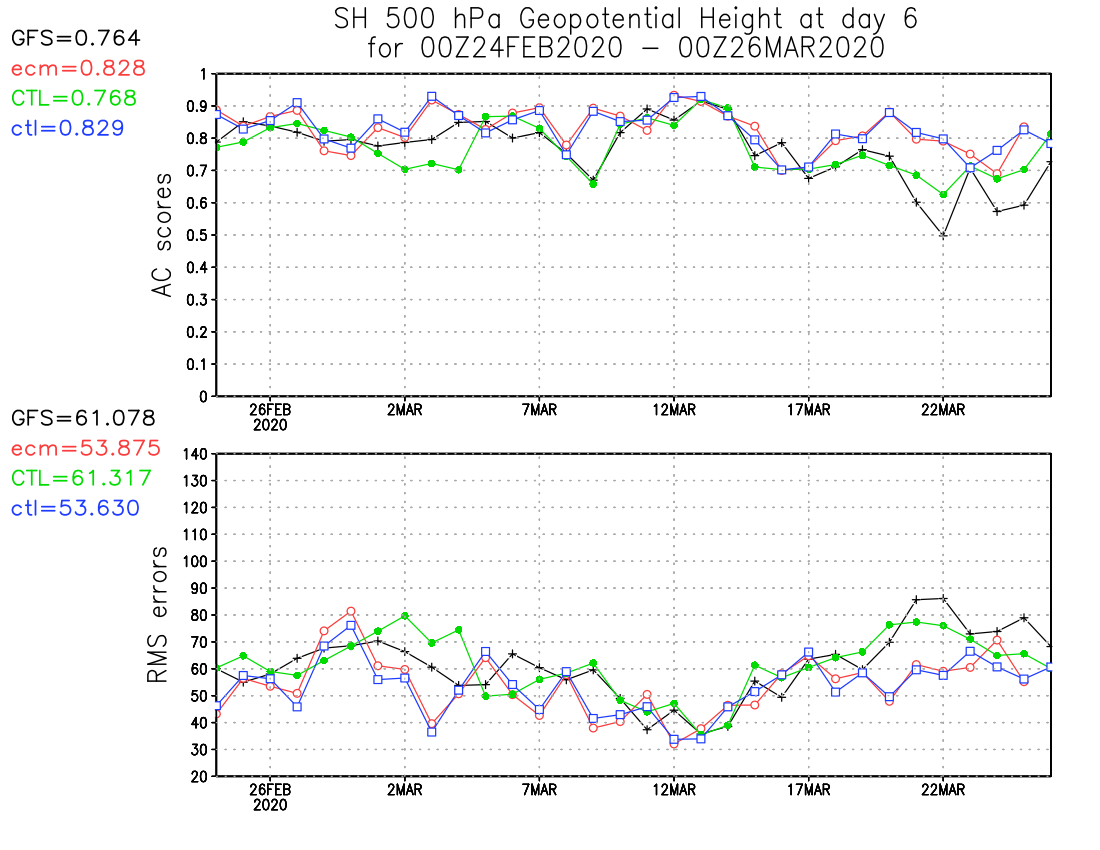Click the "0.3" tick on the AC scores axis
This screenshot has width=1100, height=850.
click(x=196, y=299)
